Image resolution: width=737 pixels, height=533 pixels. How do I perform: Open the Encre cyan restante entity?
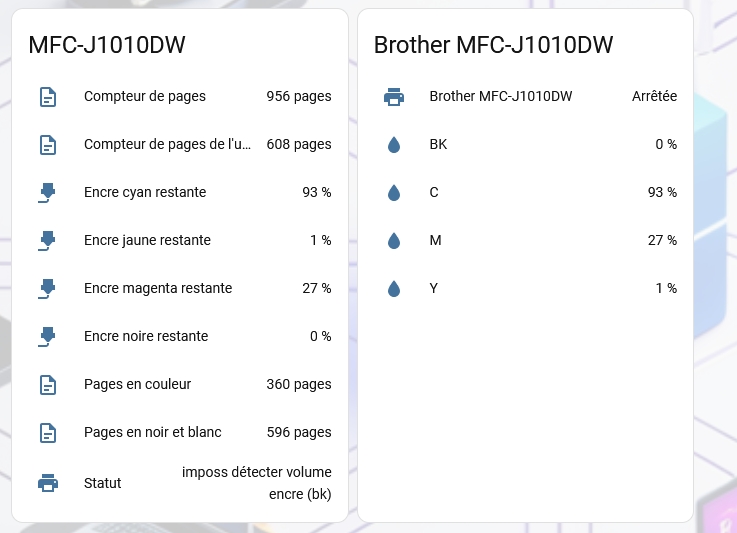(x=145, y=192)
